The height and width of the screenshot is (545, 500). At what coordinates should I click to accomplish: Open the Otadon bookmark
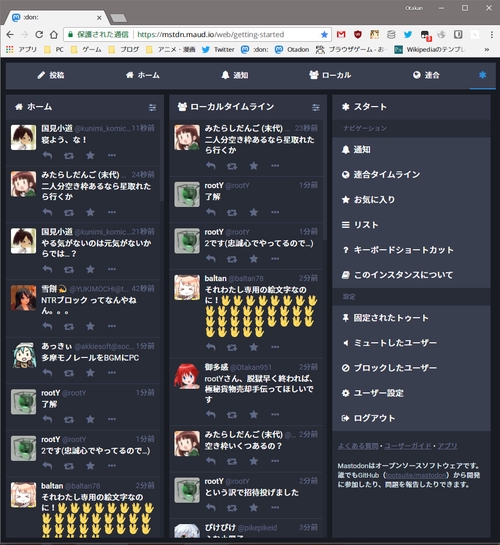click(292, 49)
